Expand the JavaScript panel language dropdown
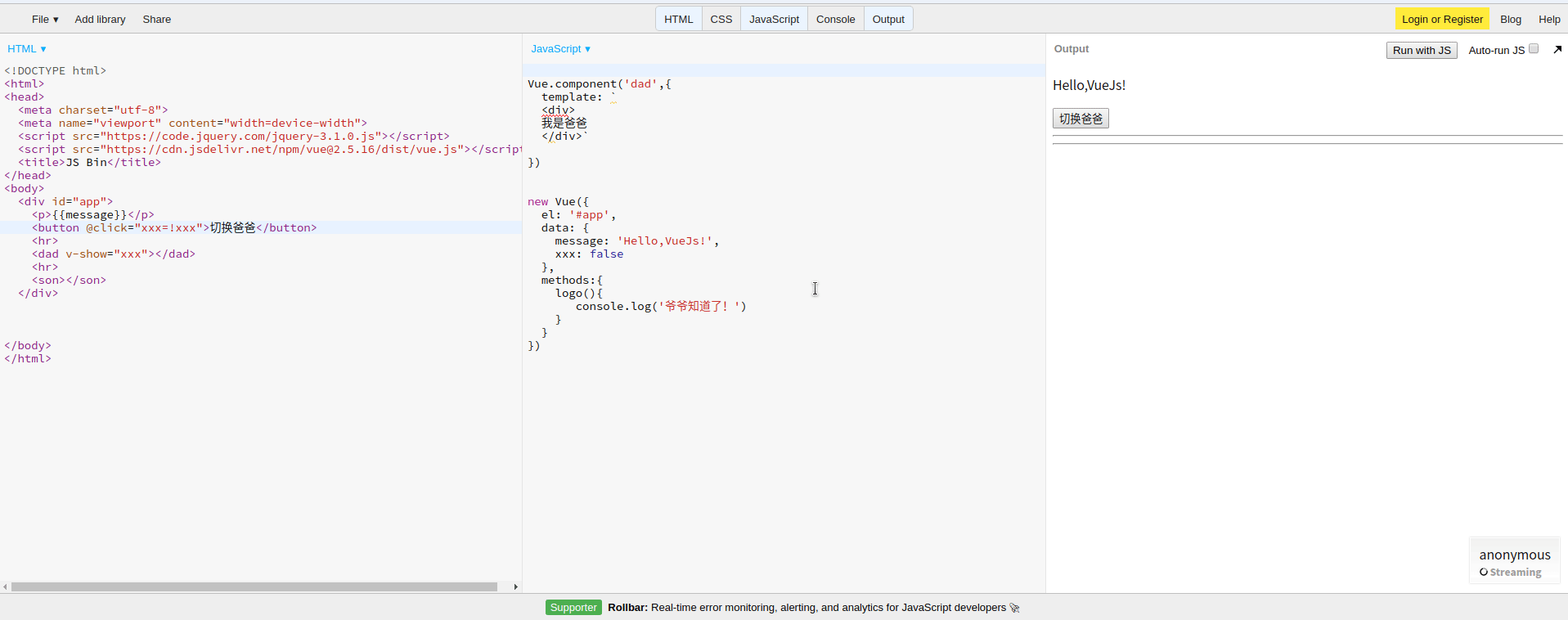 point(560,49)
